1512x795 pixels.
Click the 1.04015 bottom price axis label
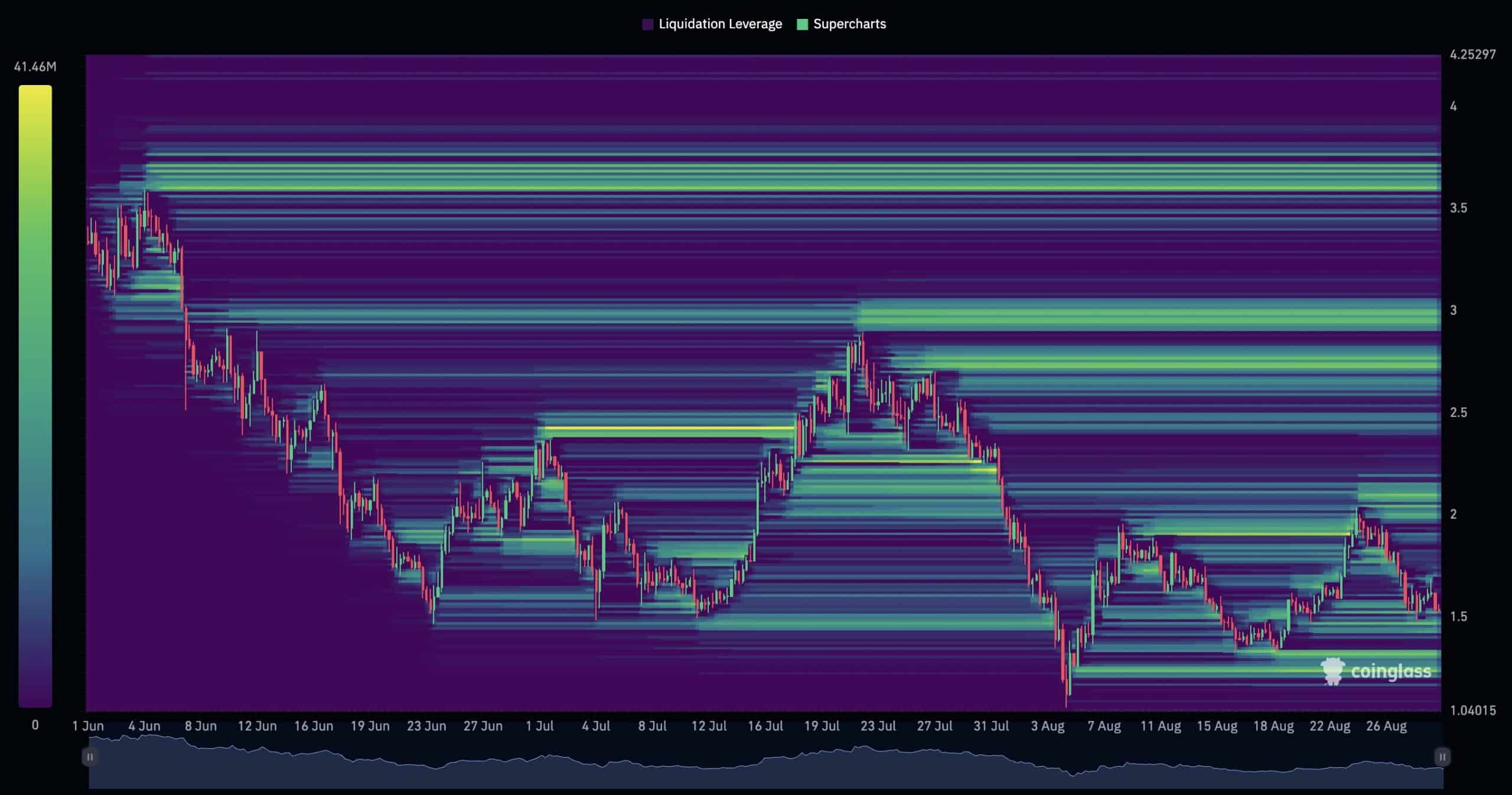(1472, 710)
